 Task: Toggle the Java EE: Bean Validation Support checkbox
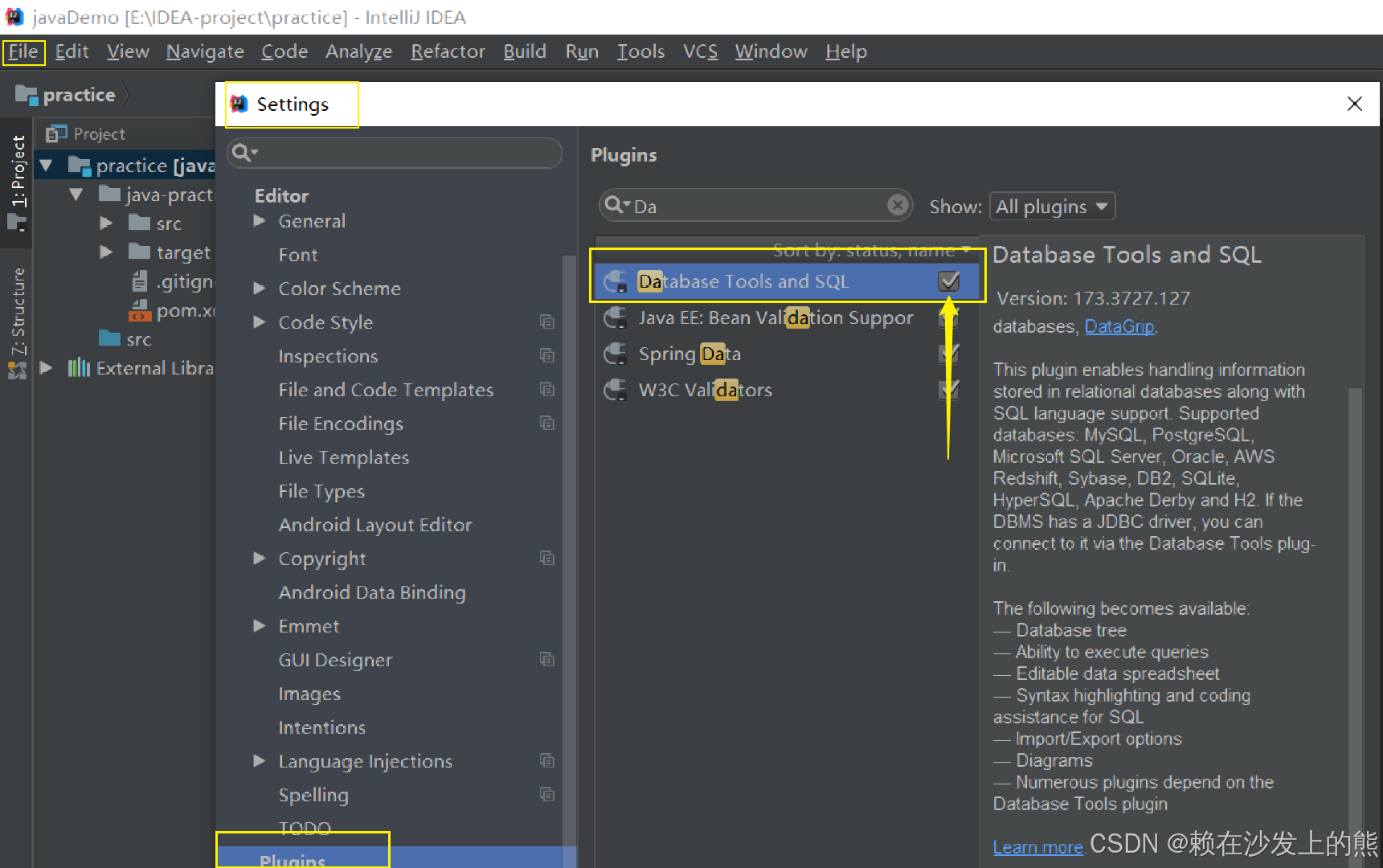949,317
